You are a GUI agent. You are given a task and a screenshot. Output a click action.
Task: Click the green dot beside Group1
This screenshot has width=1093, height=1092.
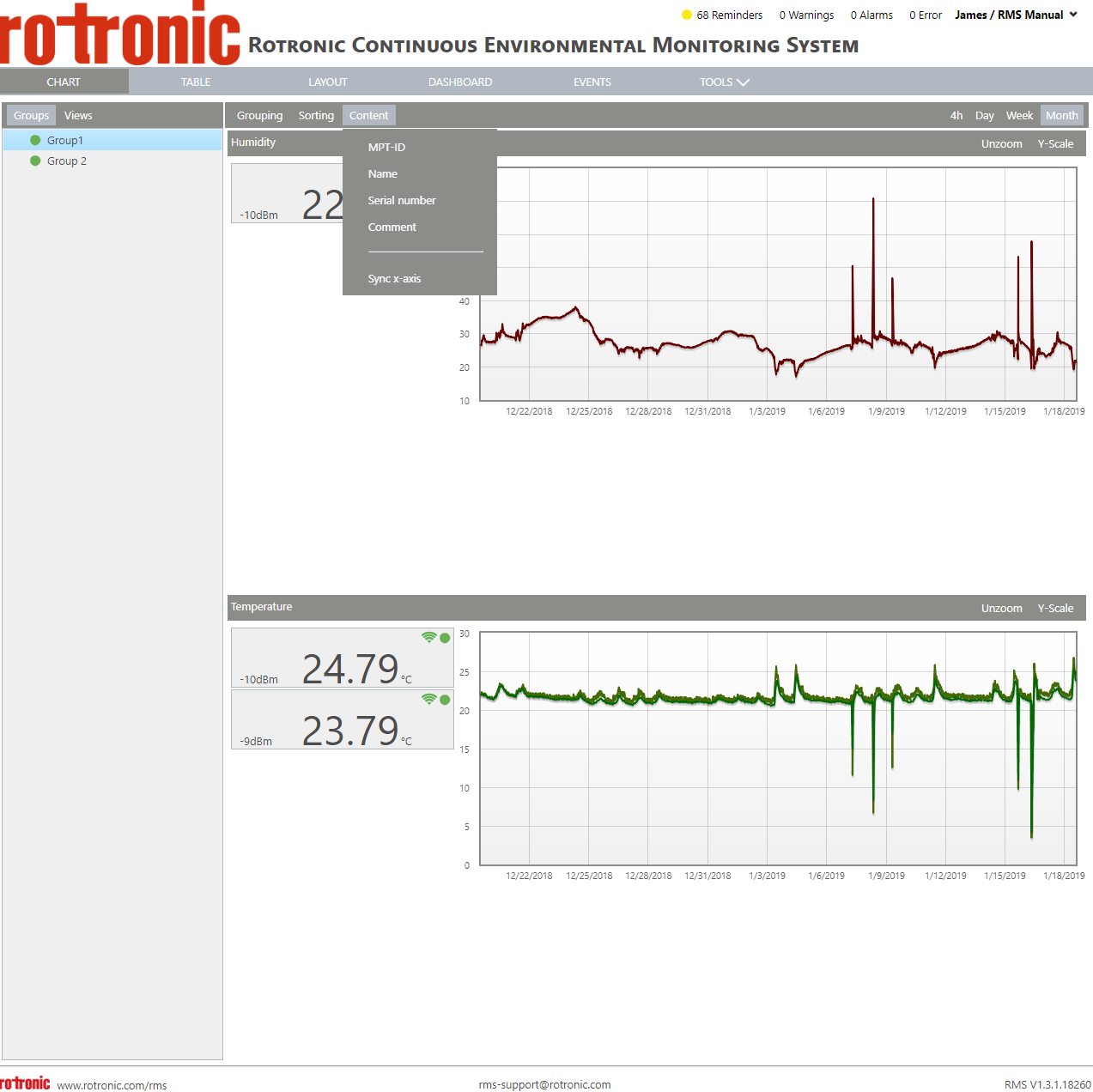click(x=35, y=140)
